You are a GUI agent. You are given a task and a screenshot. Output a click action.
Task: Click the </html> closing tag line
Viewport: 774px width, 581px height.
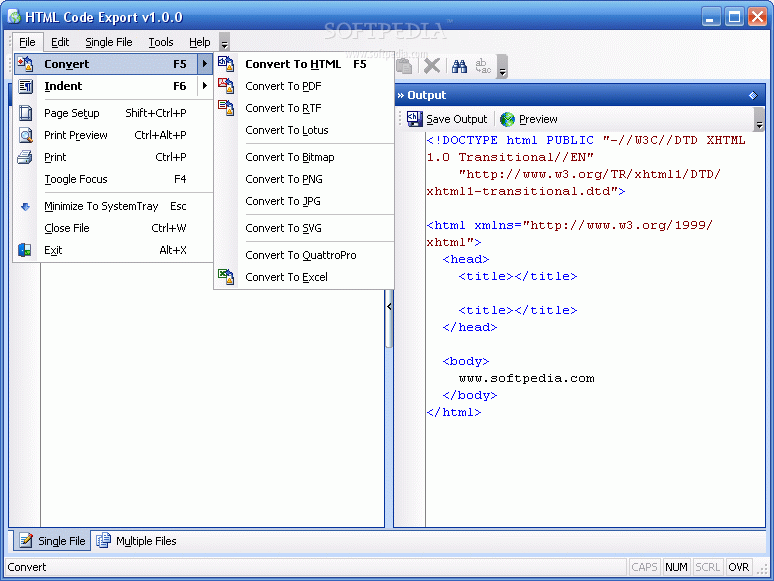click(454, 412)
